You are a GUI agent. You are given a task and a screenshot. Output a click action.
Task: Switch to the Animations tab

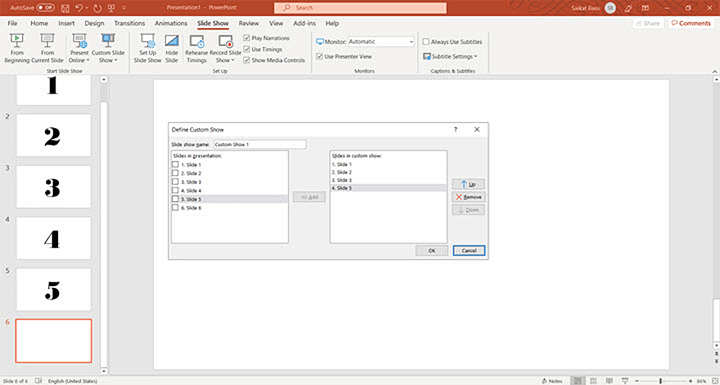171,23
